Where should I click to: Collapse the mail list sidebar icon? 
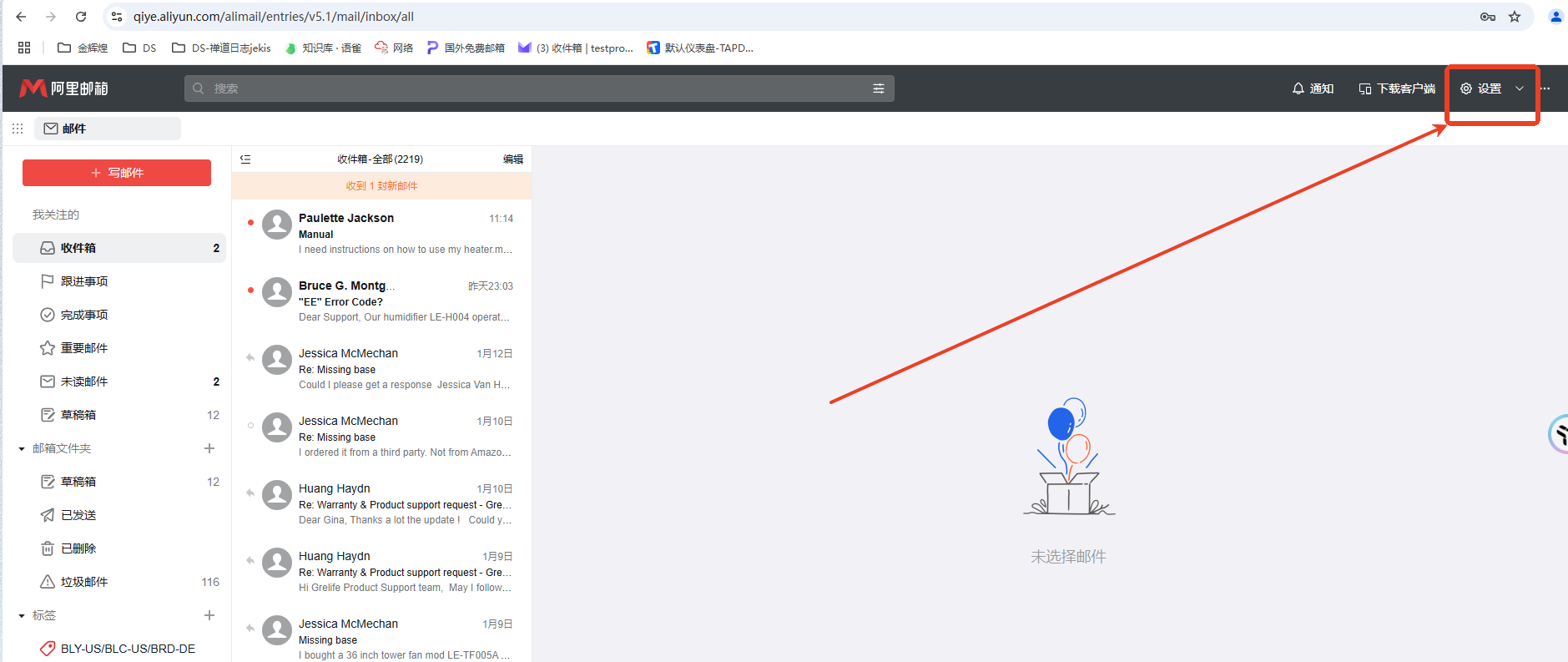point(245,159)
